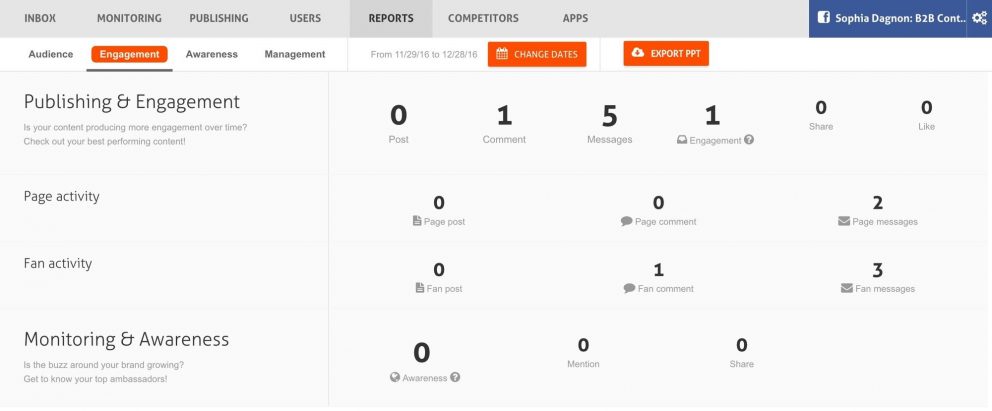Click the Messages count of 5

tap(609, 116)
